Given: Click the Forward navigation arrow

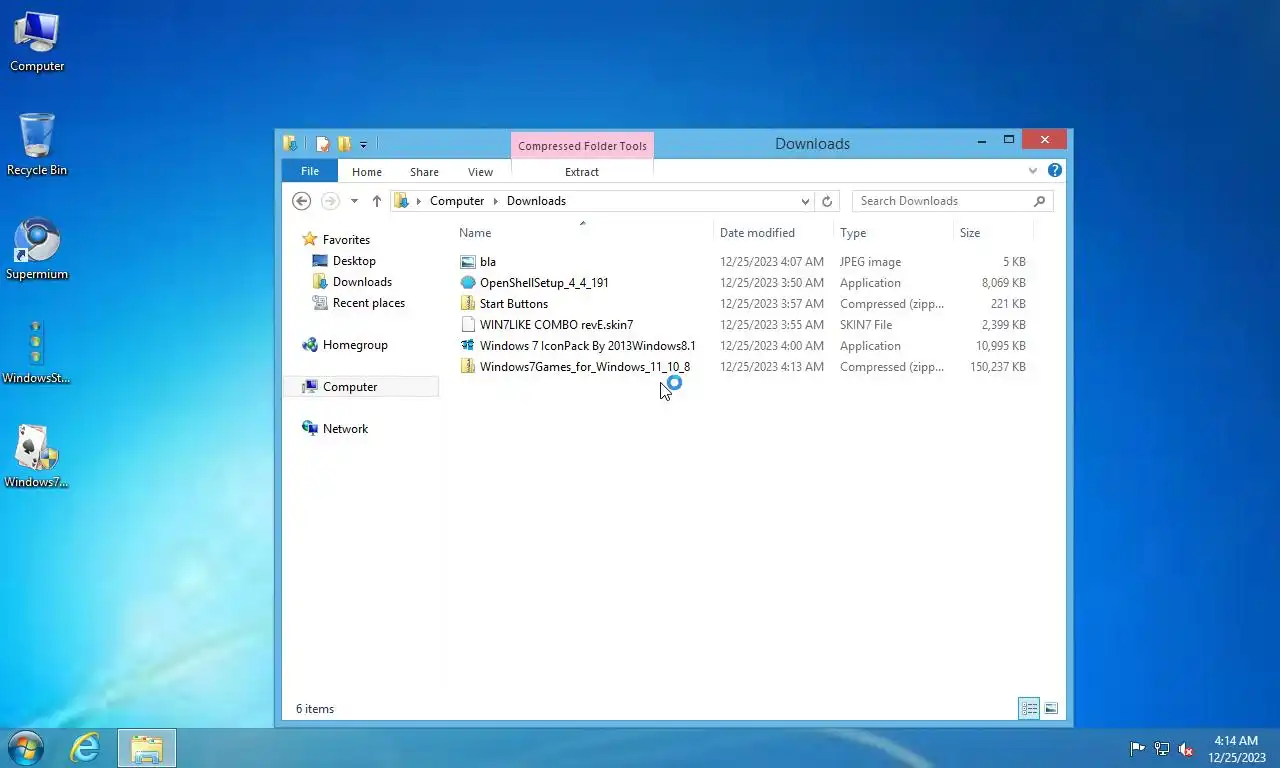Looking at the screenshot, I should tap(330, 201).
